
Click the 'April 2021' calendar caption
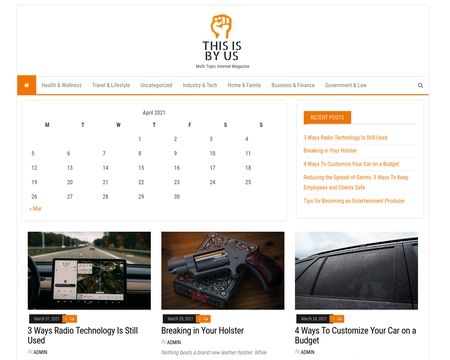point(154,113)
